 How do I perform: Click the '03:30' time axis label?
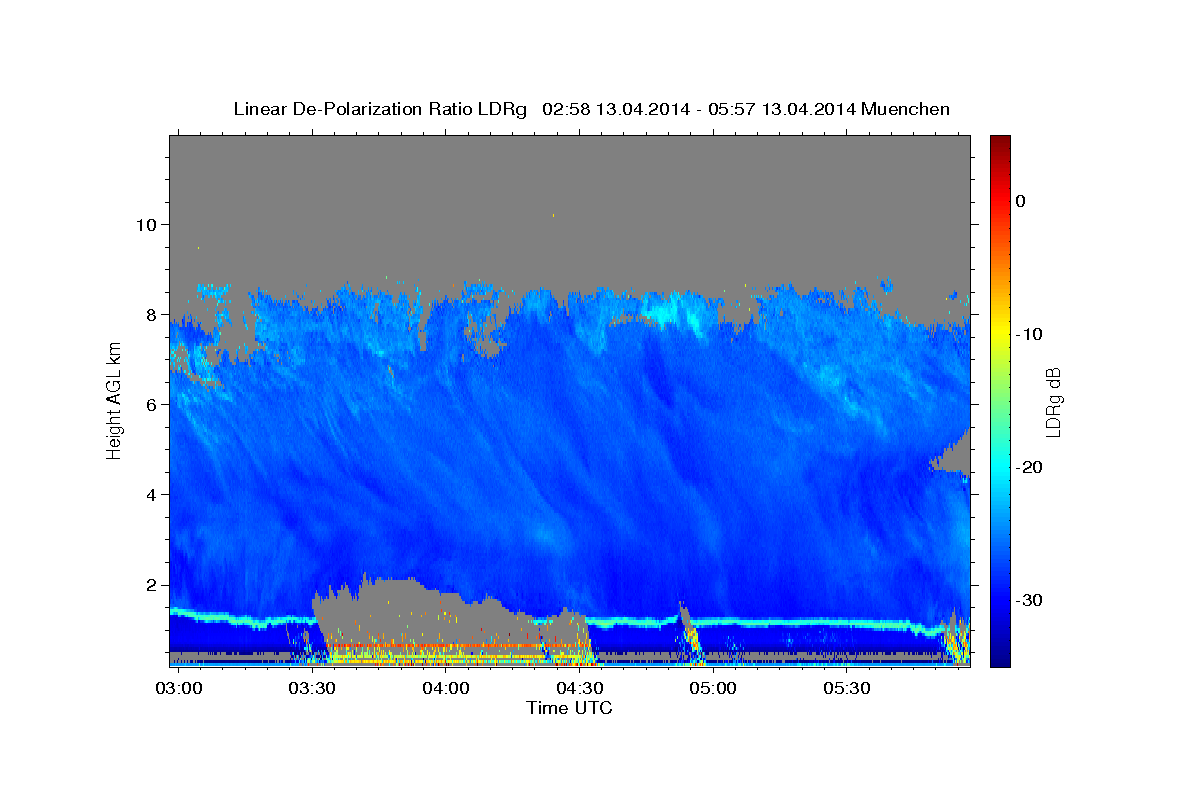click(312, 689)
